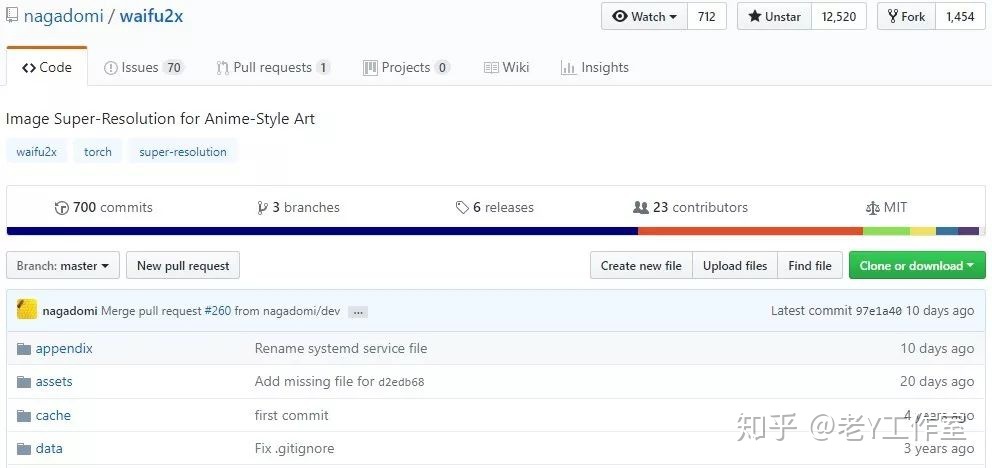
Task: Click the Insights graph icon
Action: (x=568, y=68)
